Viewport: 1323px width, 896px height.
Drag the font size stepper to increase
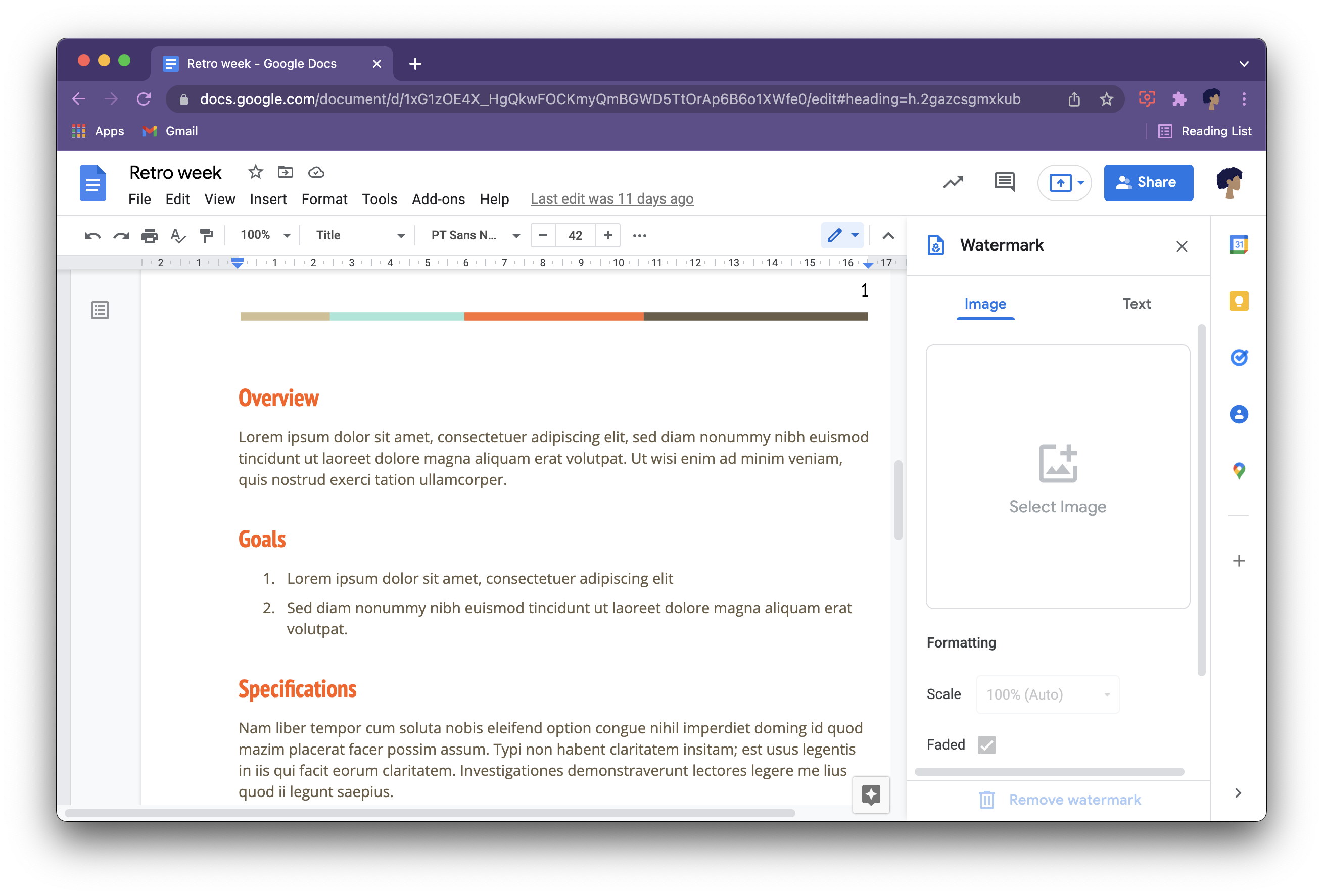pos(609,236)
